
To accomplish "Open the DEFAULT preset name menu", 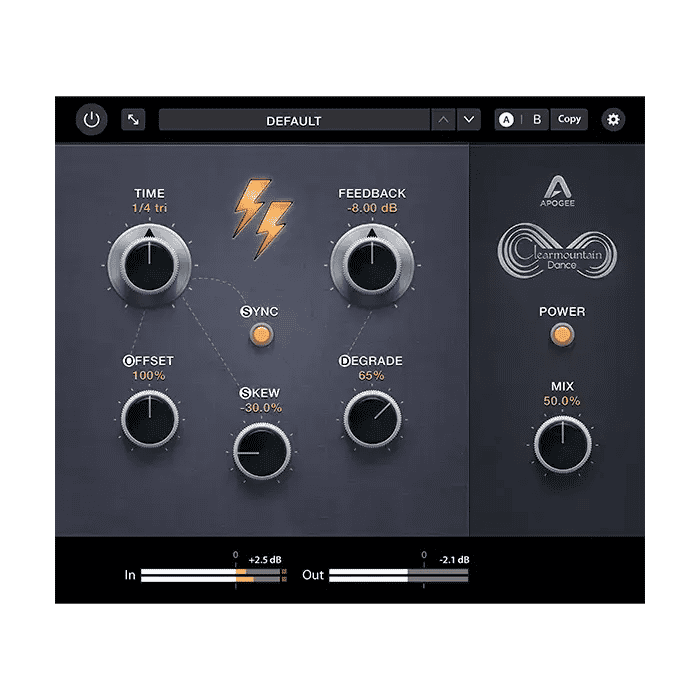I will click(x=294, y=120).
